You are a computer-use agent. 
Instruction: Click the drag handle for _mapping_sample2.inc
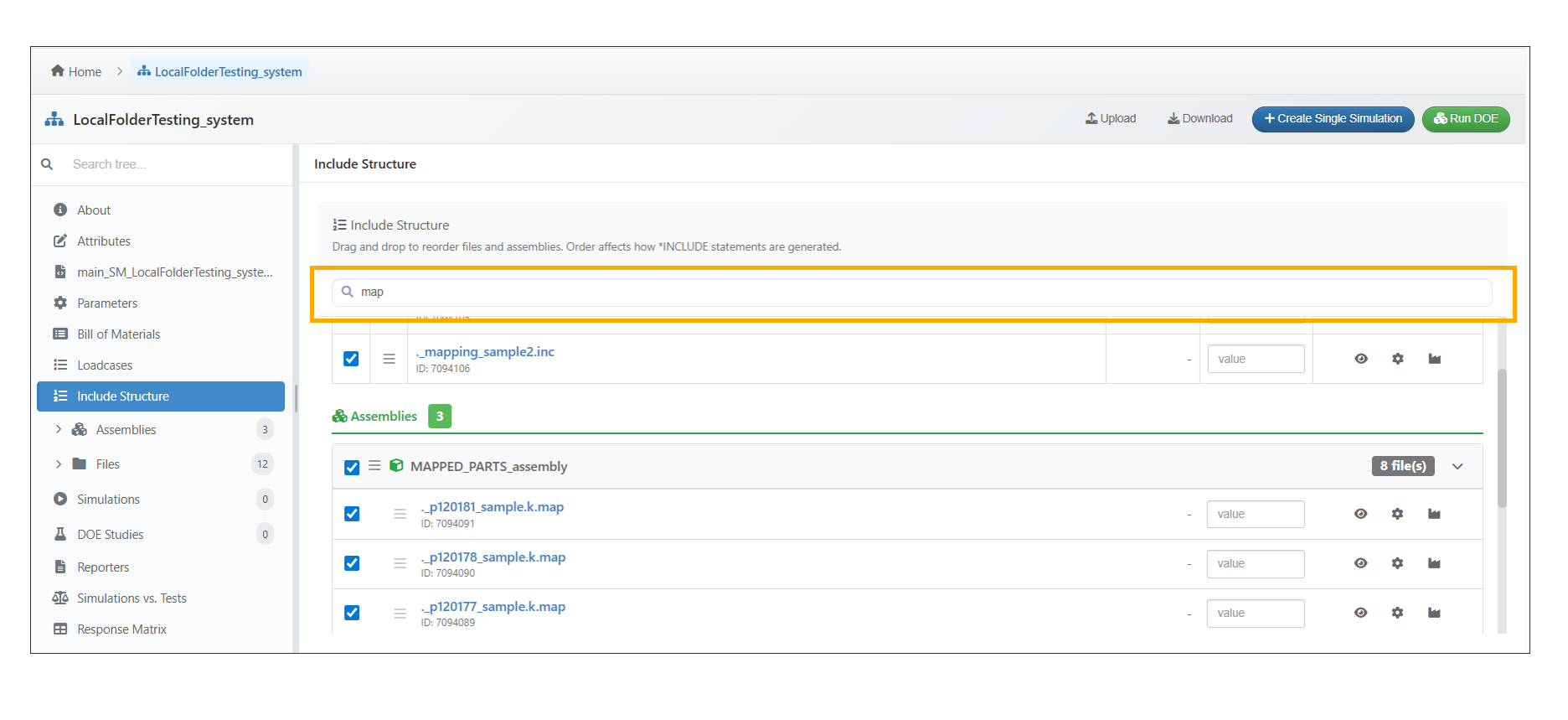389,359
